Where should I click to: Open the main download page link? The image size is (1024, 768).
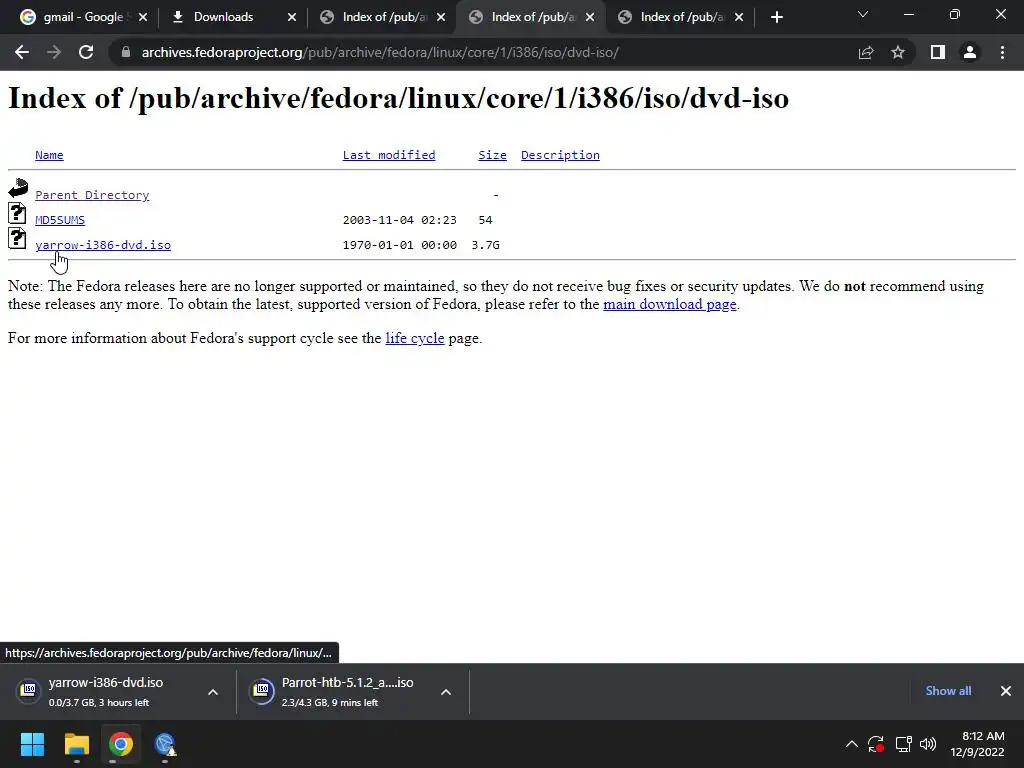pyautogui.click(x=669, y=304)
